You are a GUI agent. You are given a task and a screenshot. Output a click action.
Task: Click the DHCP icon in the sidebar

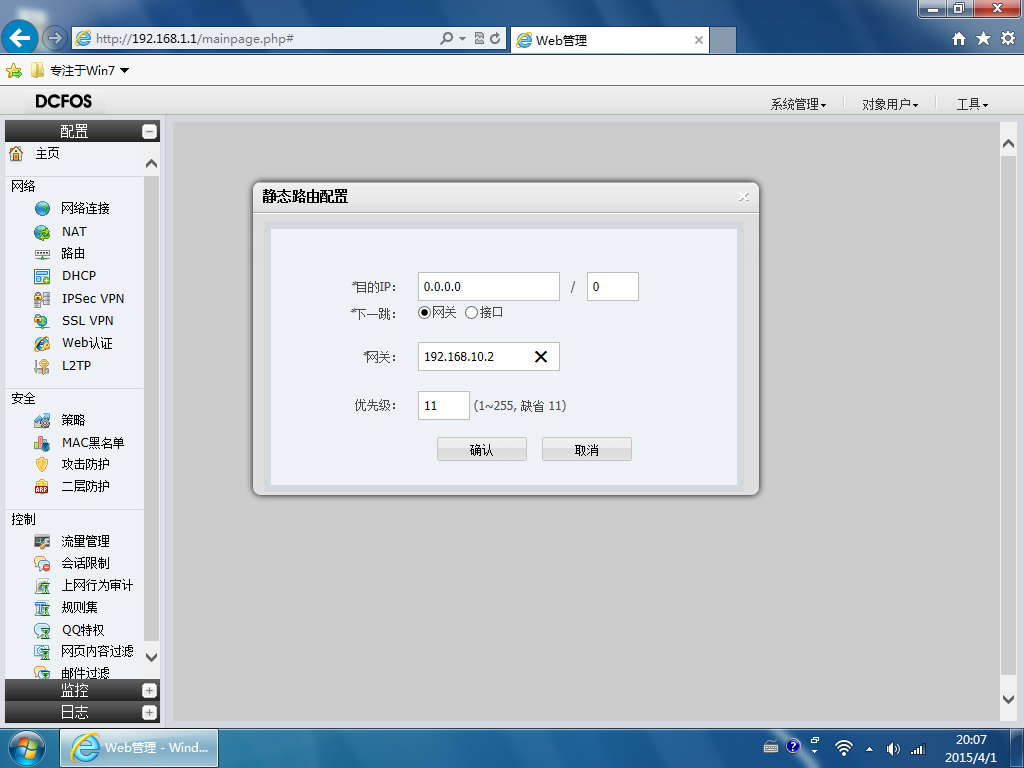pos(42,276)
